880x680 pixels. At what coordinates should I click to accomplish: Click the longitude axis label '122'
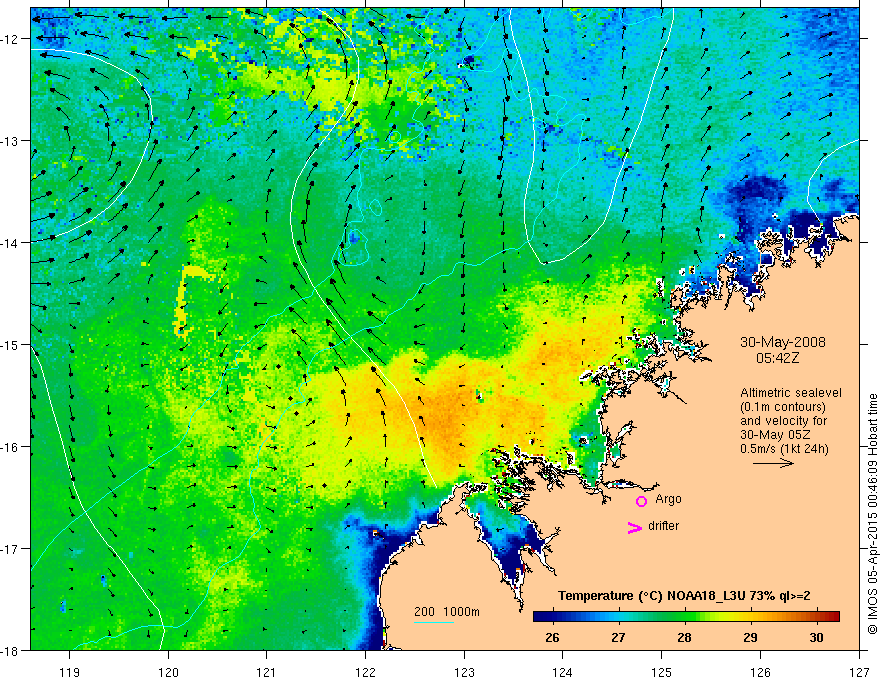(x=365, y=672)
